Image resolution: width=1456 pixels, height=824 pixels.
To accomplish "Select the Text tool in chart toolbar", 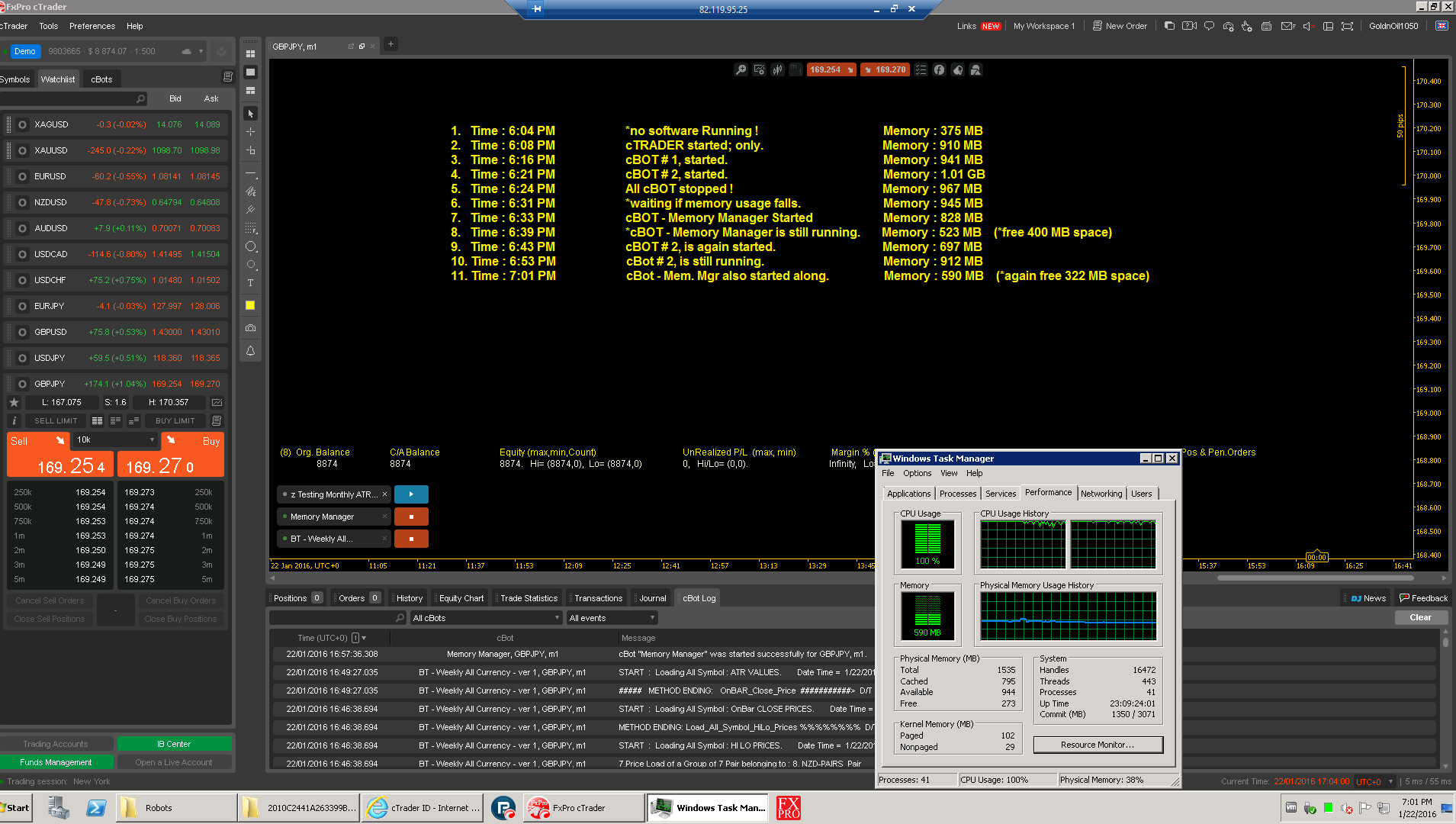I will pos(250,283).
